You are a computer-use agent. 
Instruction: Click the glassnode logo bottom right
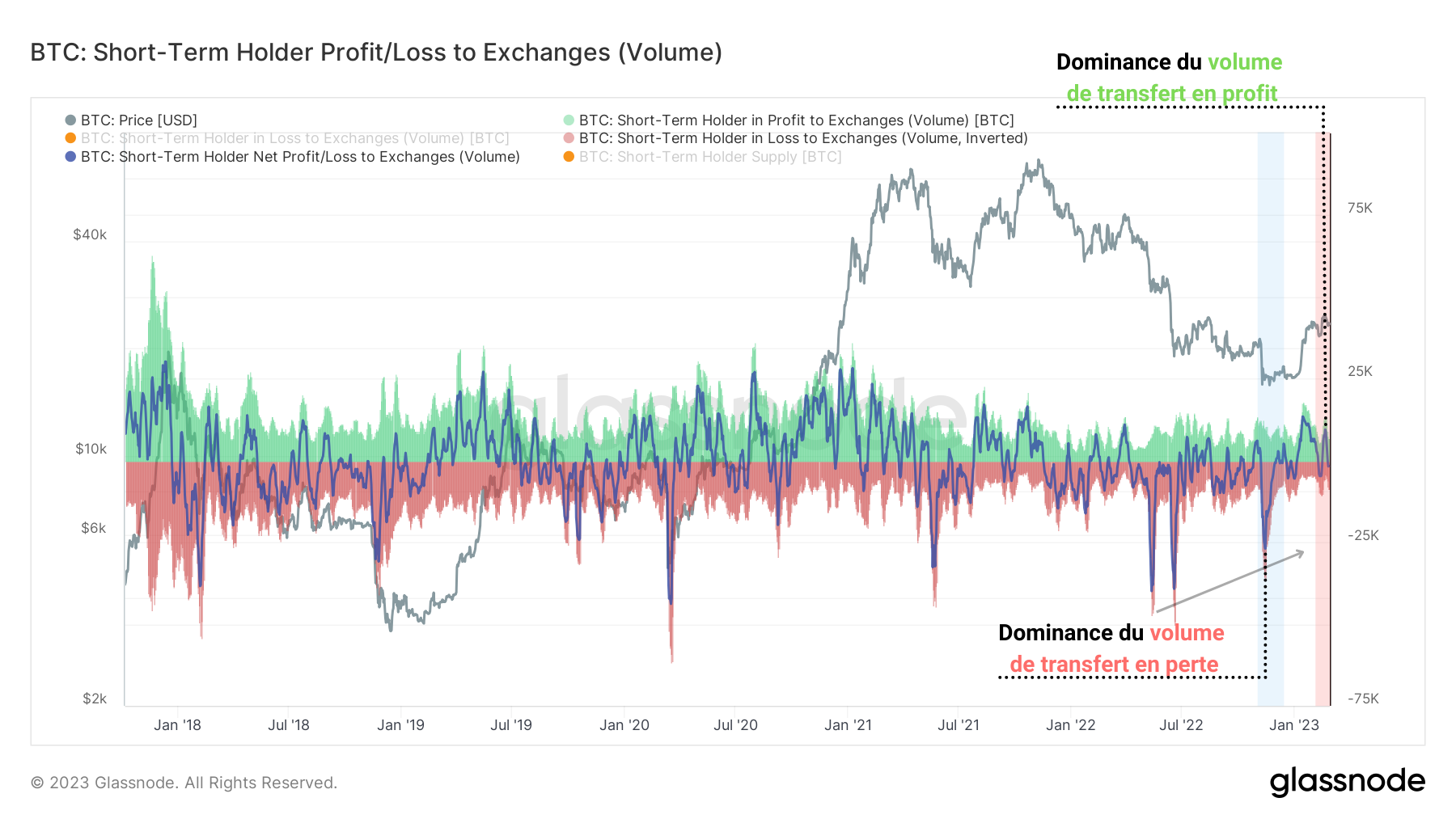[x=1348, y=781]
